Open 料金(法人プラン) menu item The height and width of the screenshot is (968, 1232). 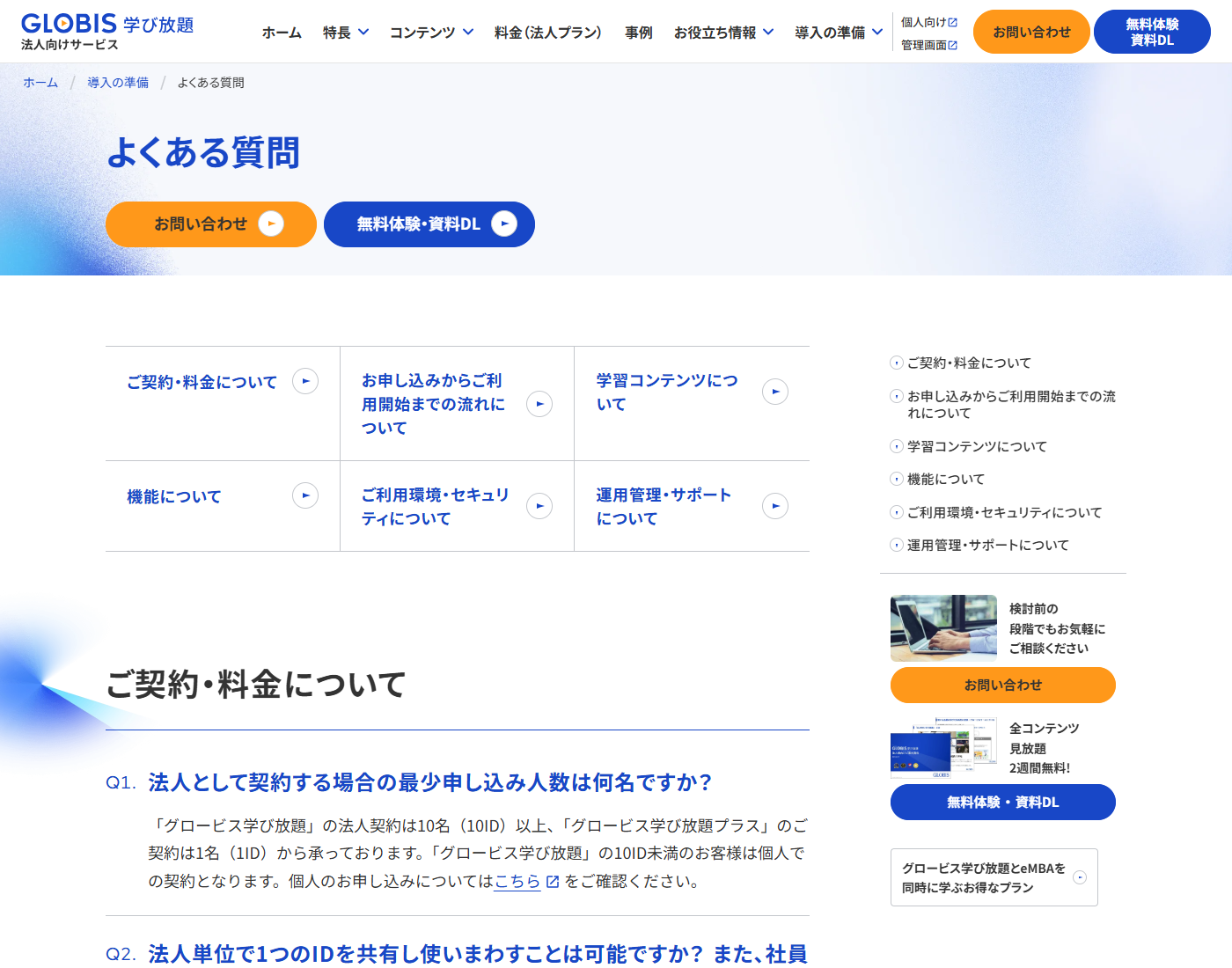(x=548, y=33)
